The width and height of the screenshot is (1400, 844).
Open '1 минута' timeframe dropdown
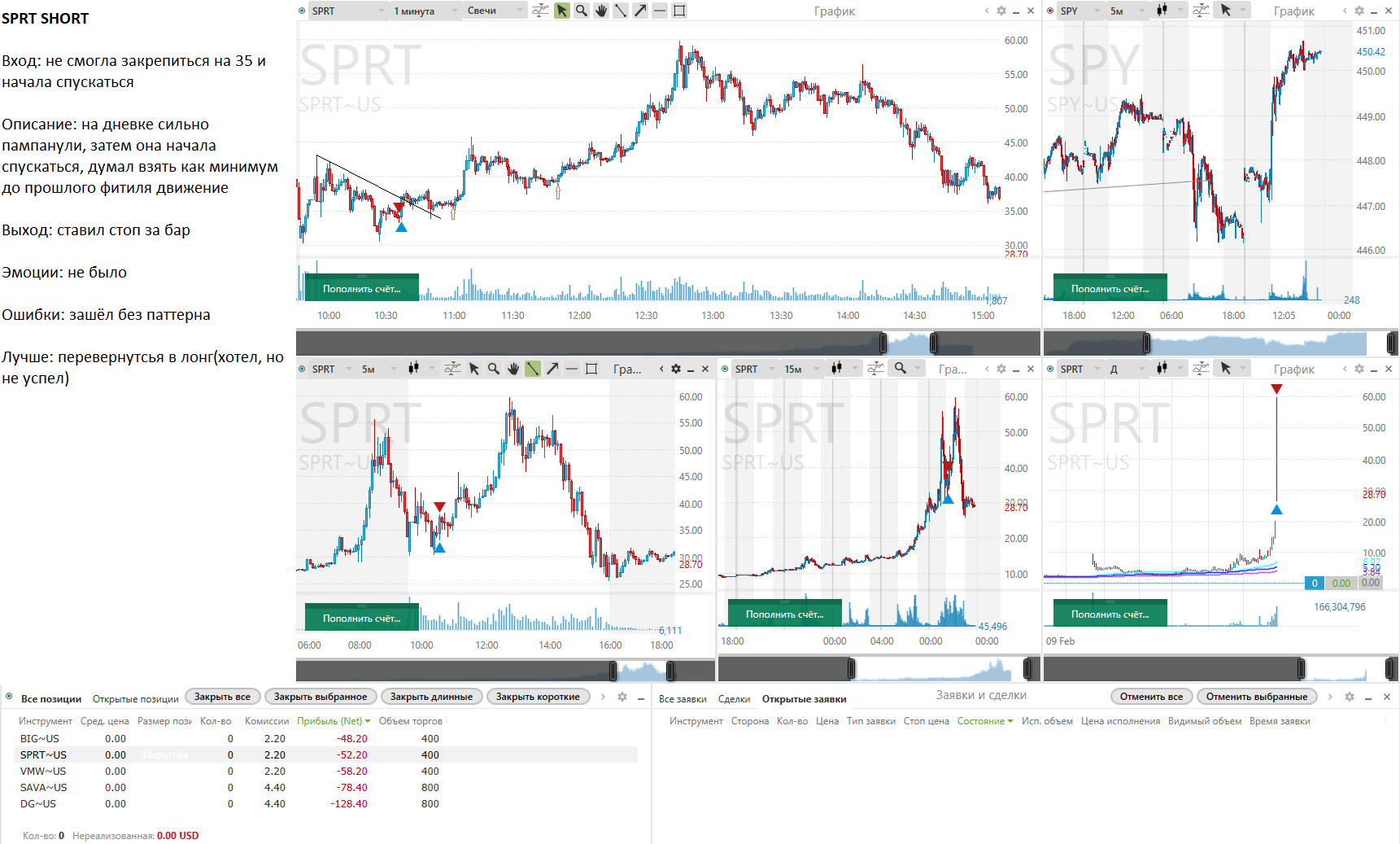click(426, 11)
